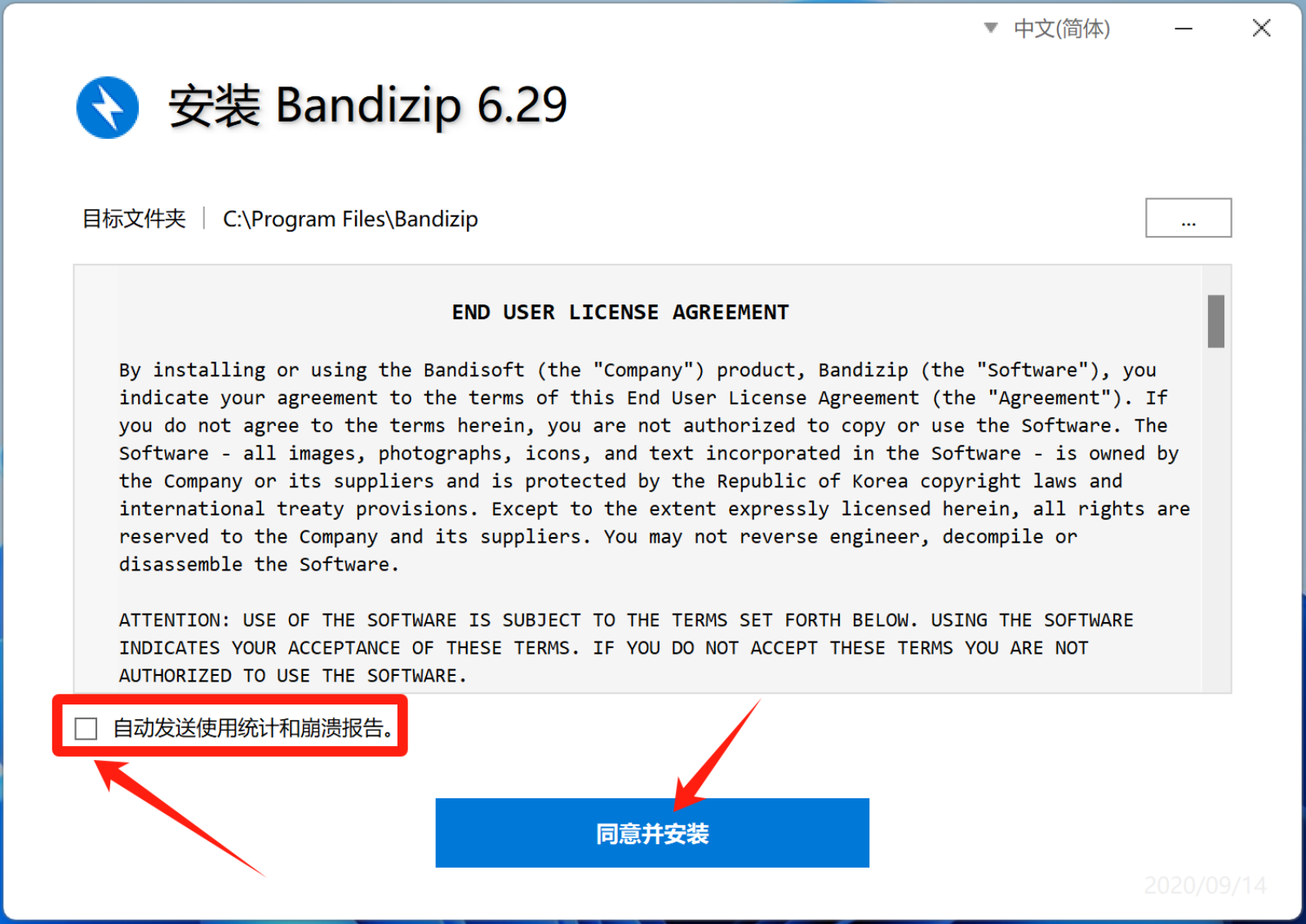The image size is (1306, 924).
Task: Toggle usage statistics by clicking its label text
Action: [253, 728]
